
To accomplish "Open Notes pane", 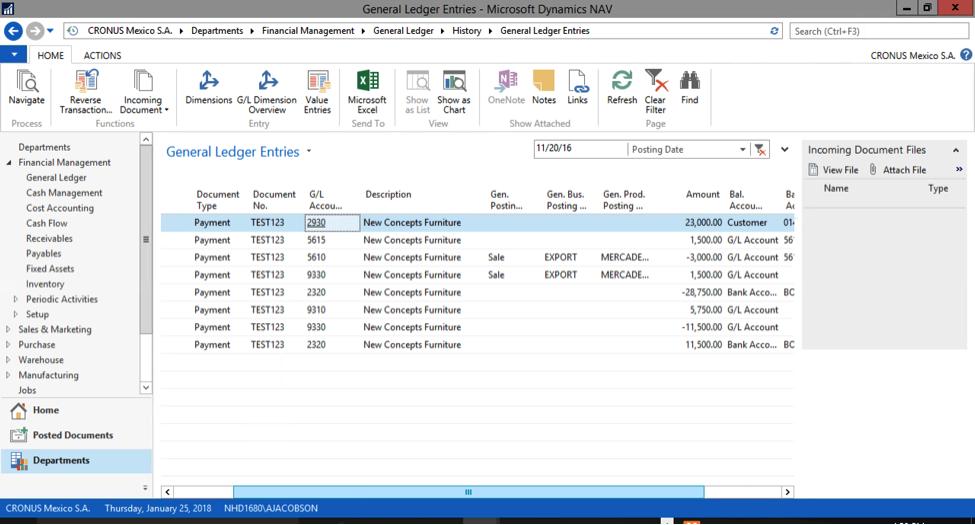I will tap(543, 87).
